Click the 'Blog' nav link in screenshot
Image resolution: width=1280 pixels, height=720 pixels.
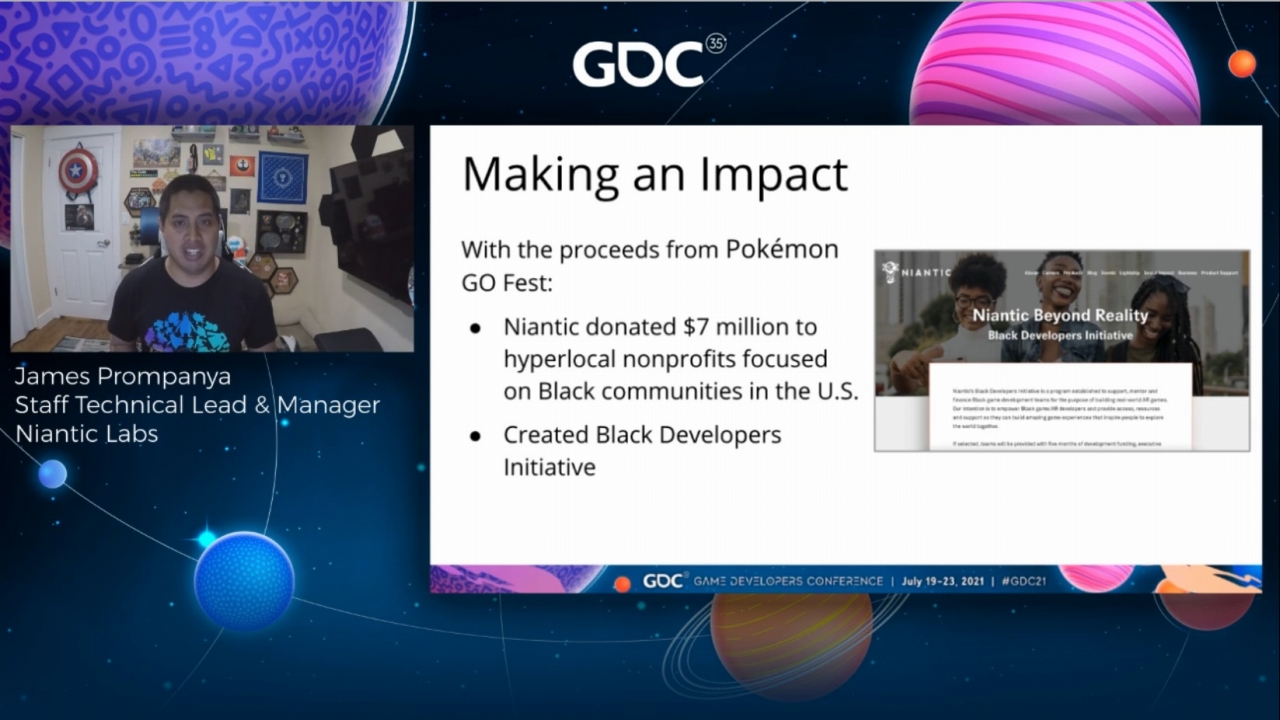point(1092,273)
